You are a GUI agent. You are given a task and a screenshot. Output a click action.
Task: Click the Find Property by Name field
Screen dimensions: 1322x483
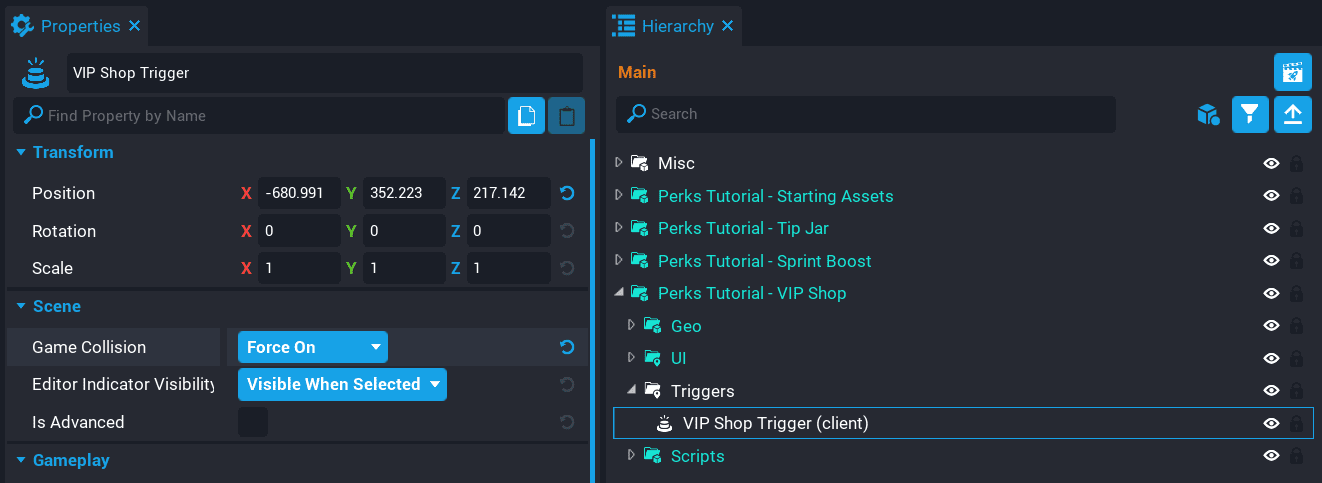click(x=265, y=115)
